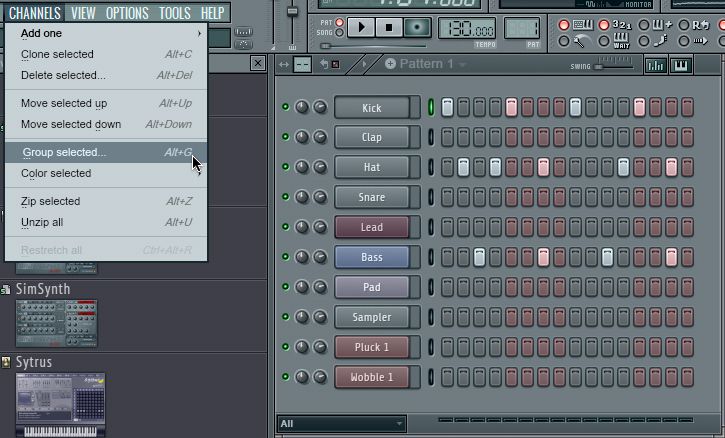The width and height of the screenshot is (725, 438).
Task: Toggle the auto-scroll arrow icon
Action: (700, 41)
